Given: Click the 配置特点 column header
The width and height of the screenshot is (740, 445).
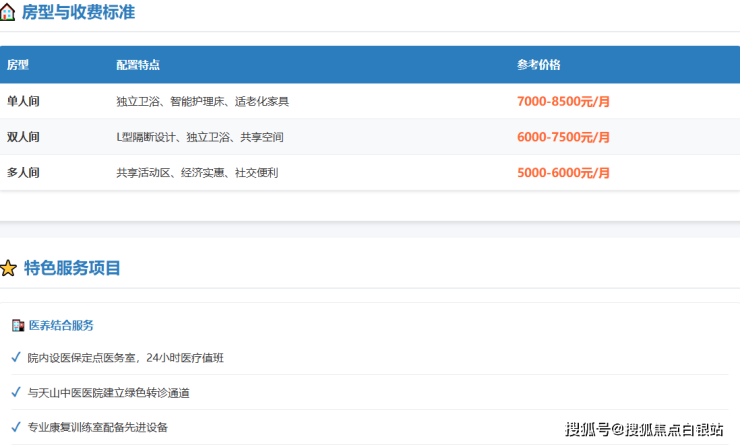Looking at the screenshot, I should 138,65.
